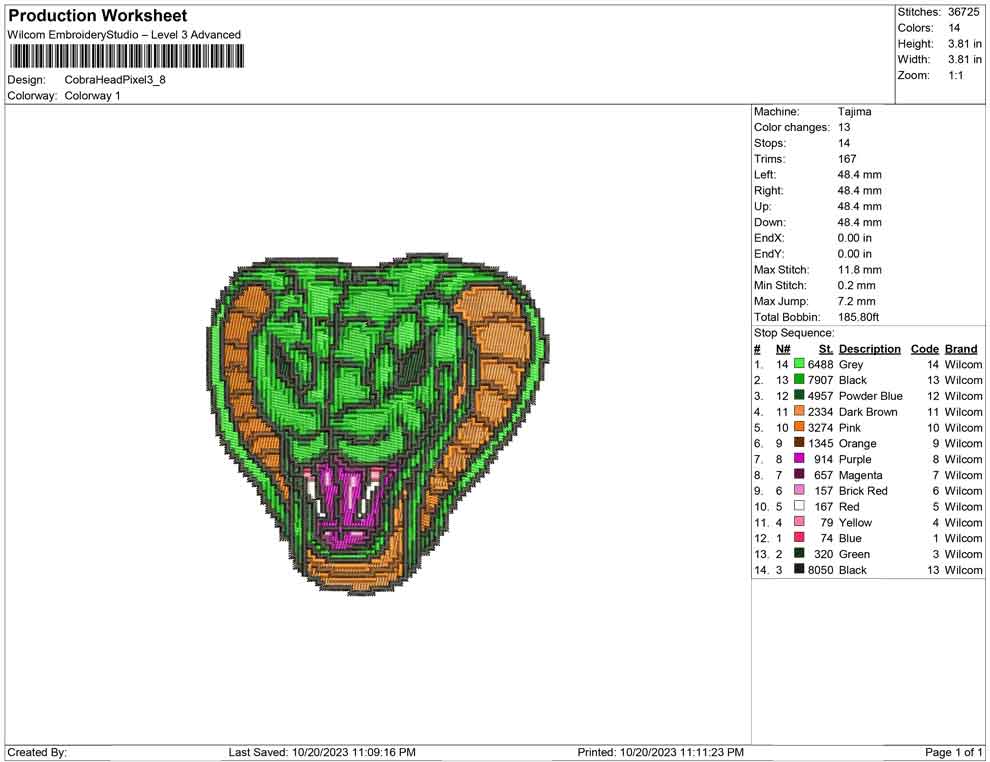
Task: Click the 'Last Saved' timestamp in footer
Action: pos(322,752)
